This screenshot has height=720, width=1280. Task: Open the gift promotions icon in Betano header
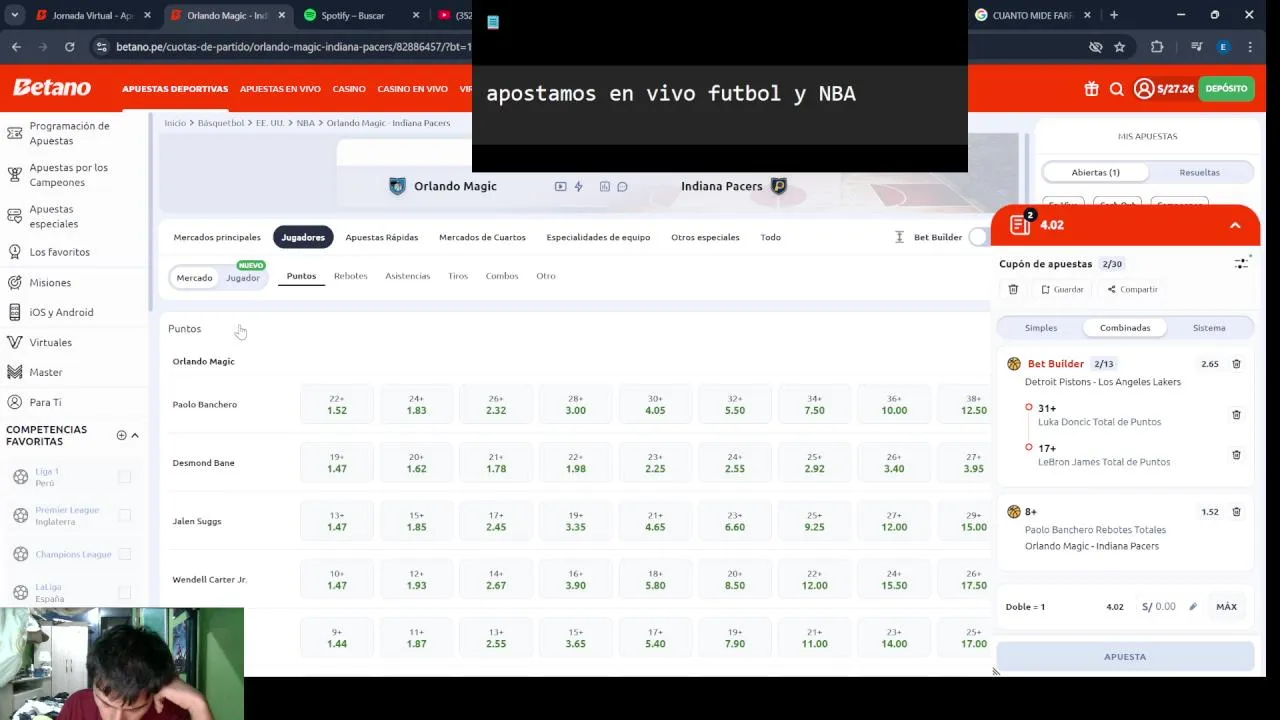click(1091, 89)
